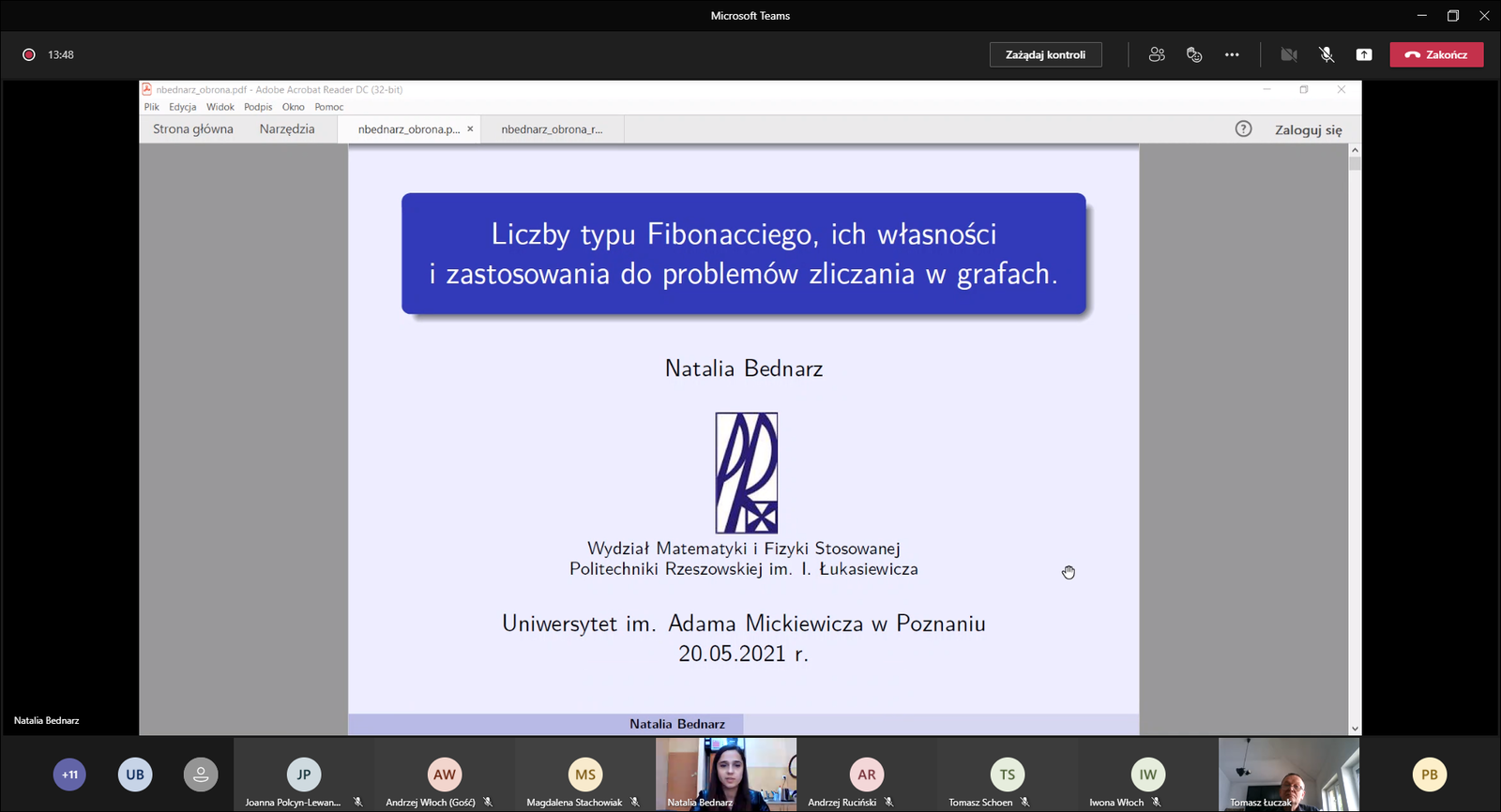Screen dimensions: 1501x812
Task: Select the JP avatar of Joanna Polcyn-Lewandowska
Action: point(304,774)
